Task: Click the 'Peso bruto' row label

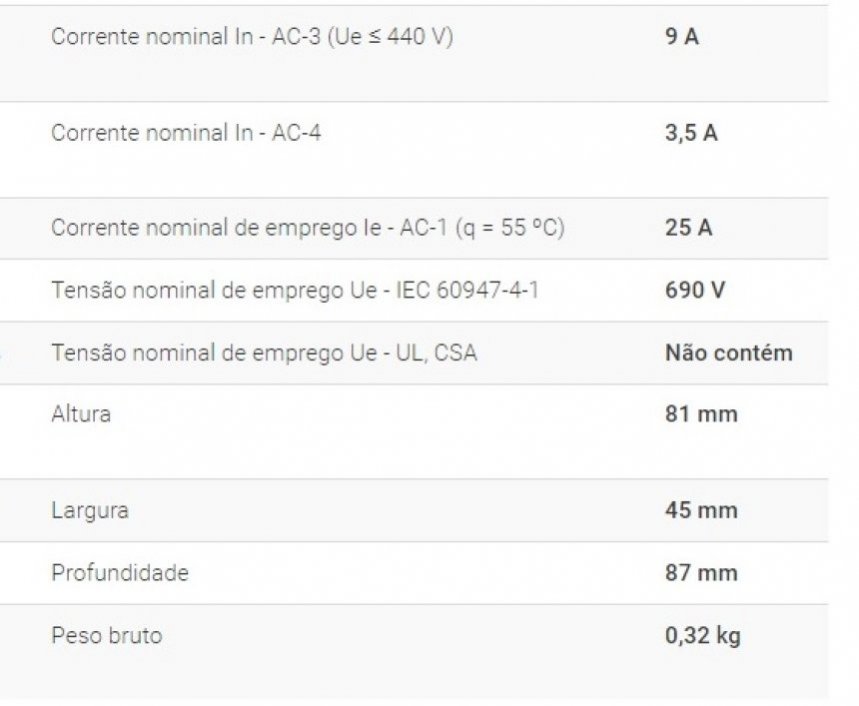Action: tap(106, 635)
